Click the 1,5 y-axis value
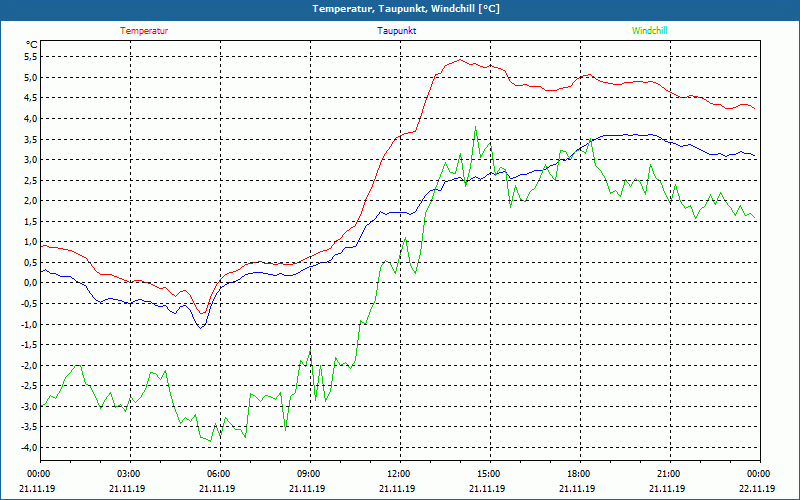 [x=31, y=221]
